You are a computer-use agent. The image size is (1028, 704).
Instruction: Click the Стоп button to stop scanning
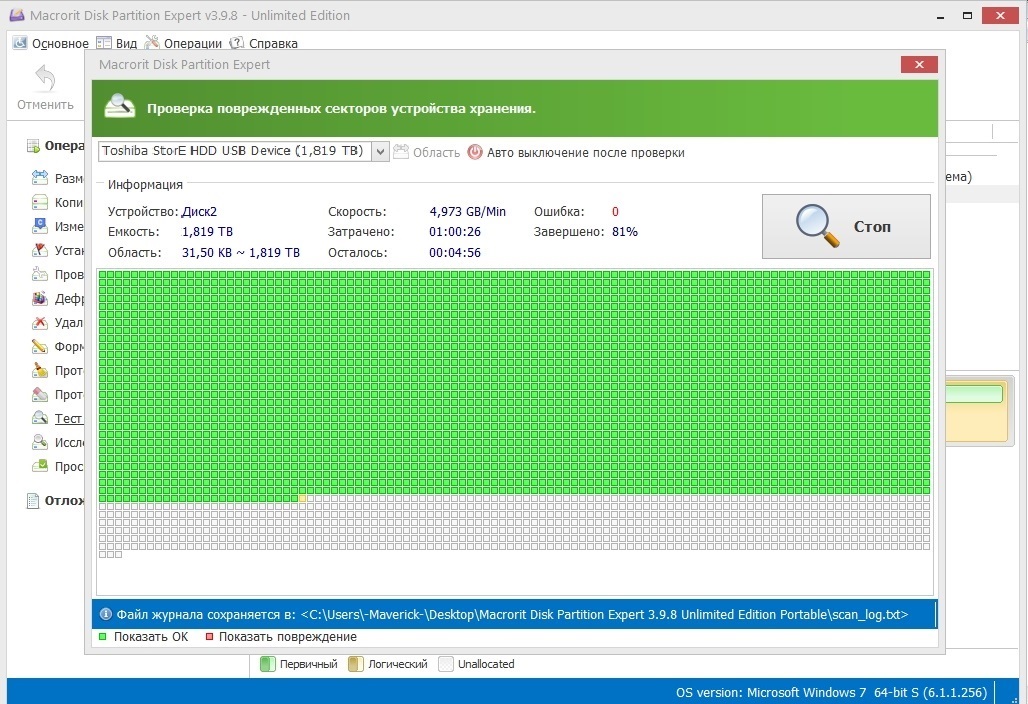coord(846,226)
